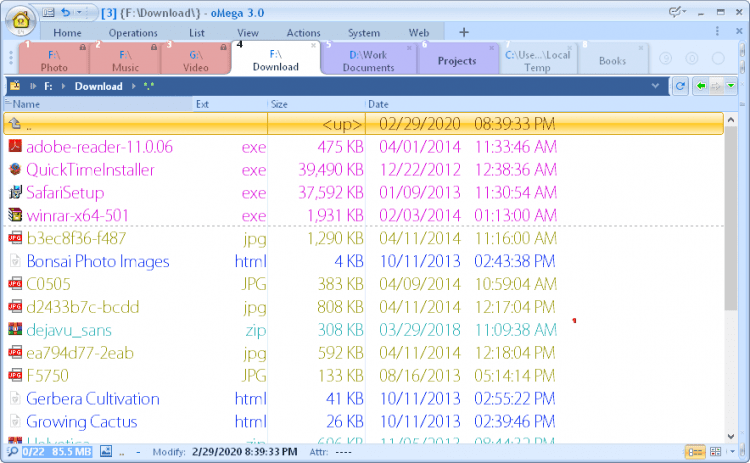Select the Bonsai Photo Images html icon
Viewport: 750px width, 463px height.
(15, 261)
